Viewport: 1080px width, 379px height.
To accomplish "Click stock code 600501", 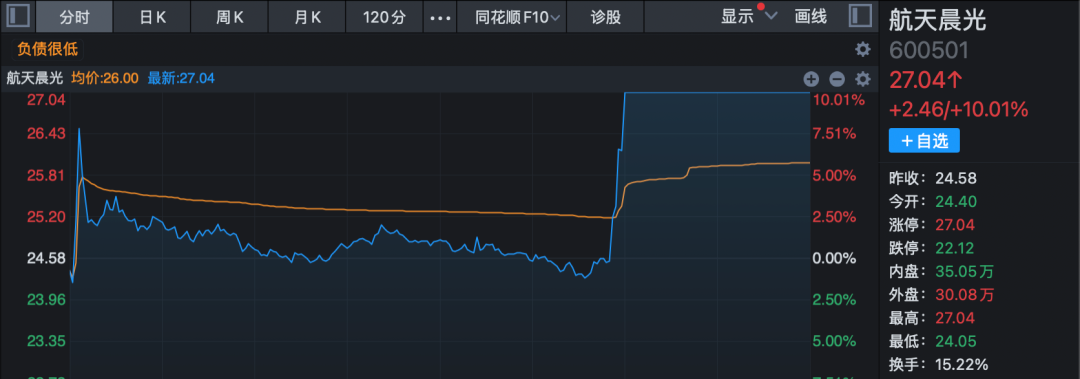I will [x=928, y=50].
